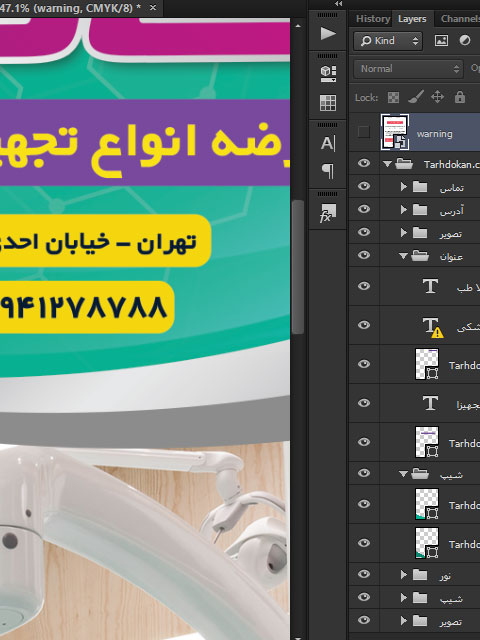Open the 3D panel cube icon
Image resolution: width=480 pixels, height=640 pixels.
pyautogui.click(x=328, y=73)
